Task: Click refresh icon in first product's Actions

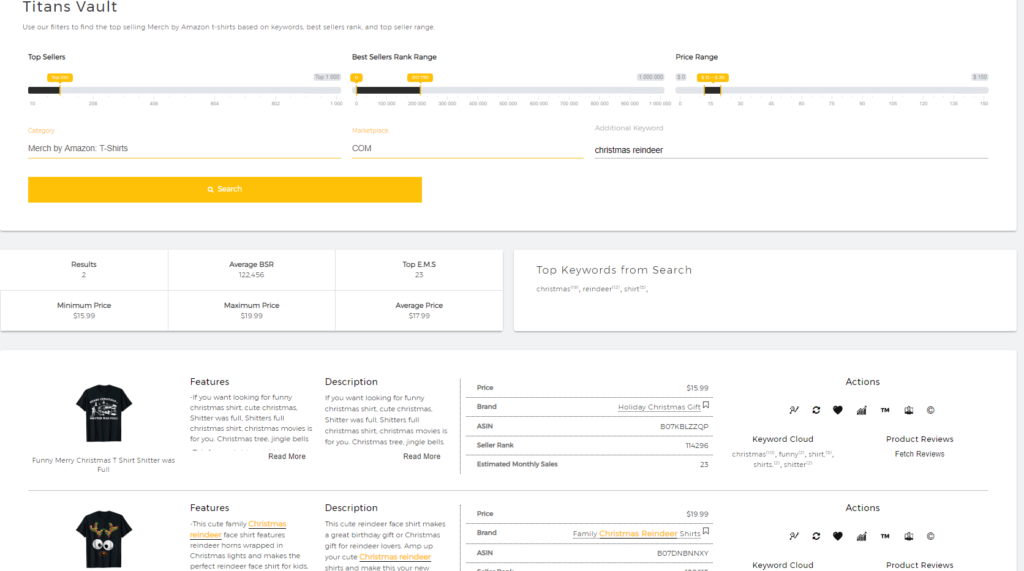Action: (x=816, y=410)
